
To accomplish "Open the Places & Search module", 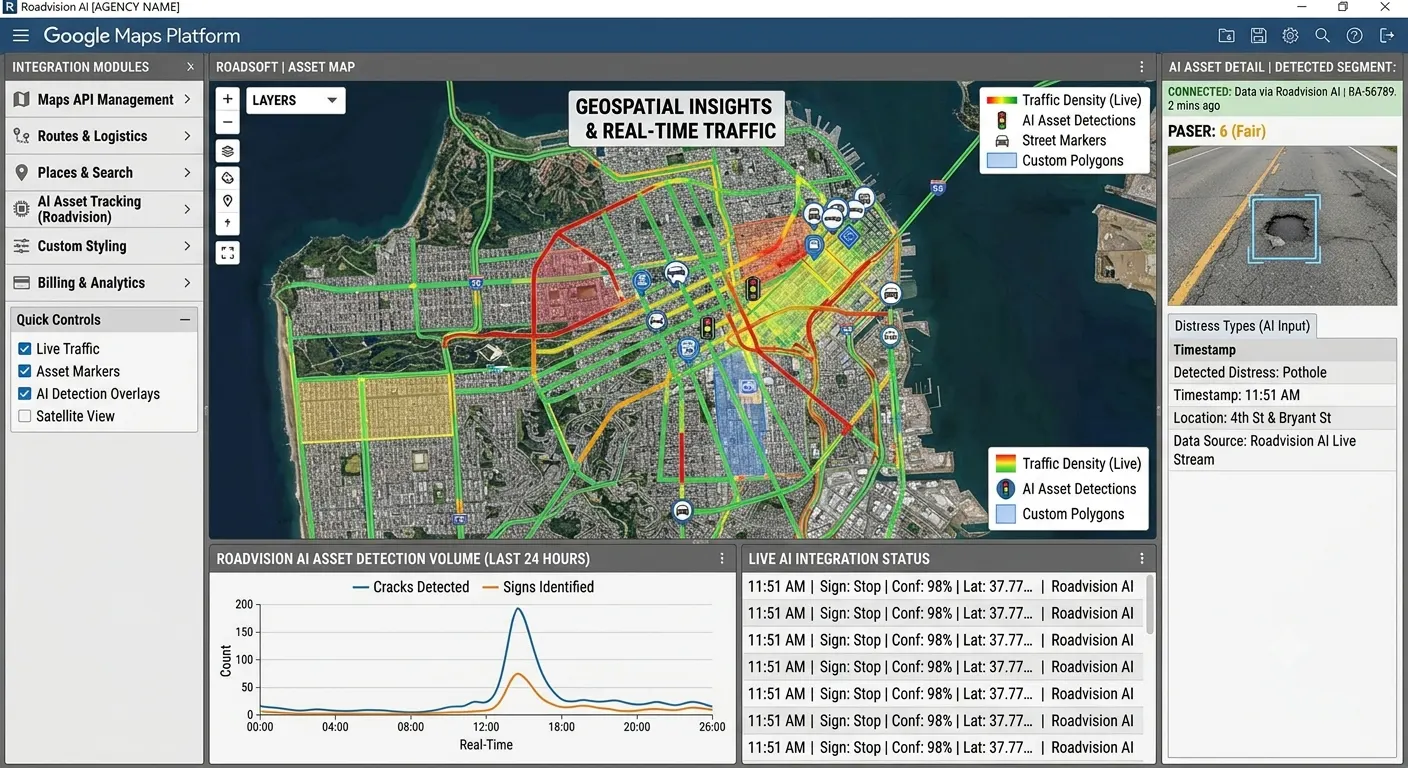I will 104,173.
